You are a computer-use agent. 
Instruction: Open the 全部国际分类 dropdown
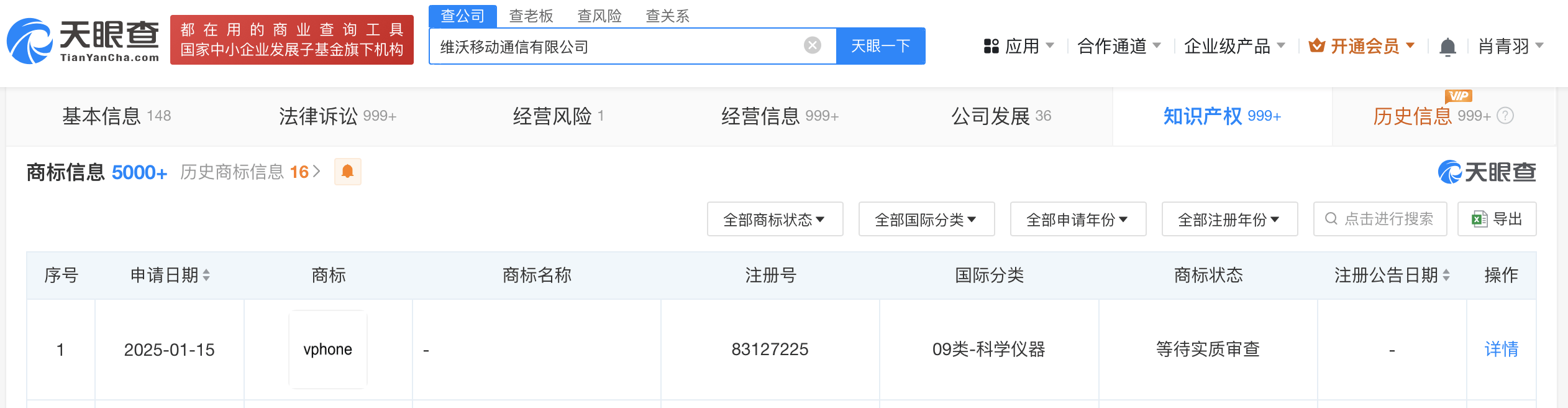[926, 219]
